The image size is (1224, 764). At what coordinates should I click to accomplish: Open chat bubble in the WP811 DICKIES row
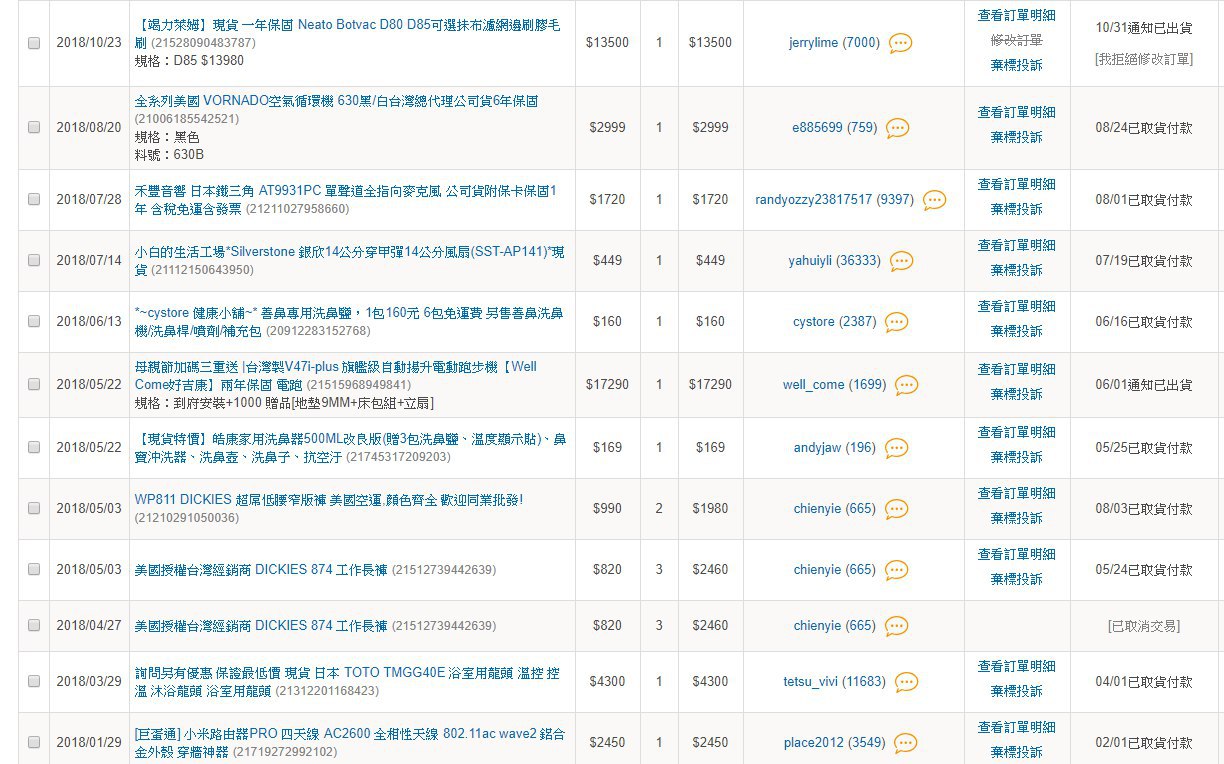(x=896, y=509)
